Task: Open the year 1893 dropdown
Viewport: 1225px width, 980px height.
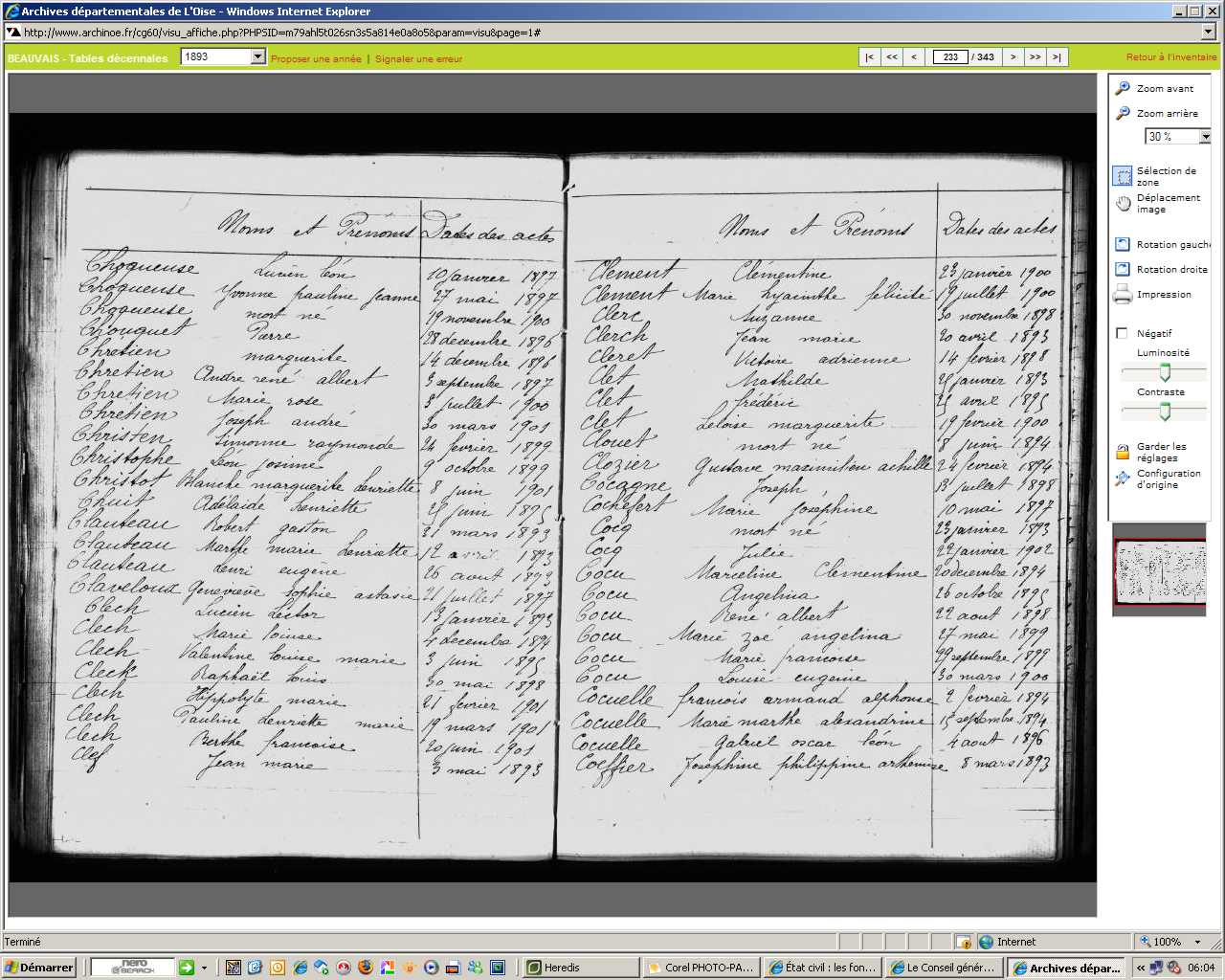Action: click(257, 57)
